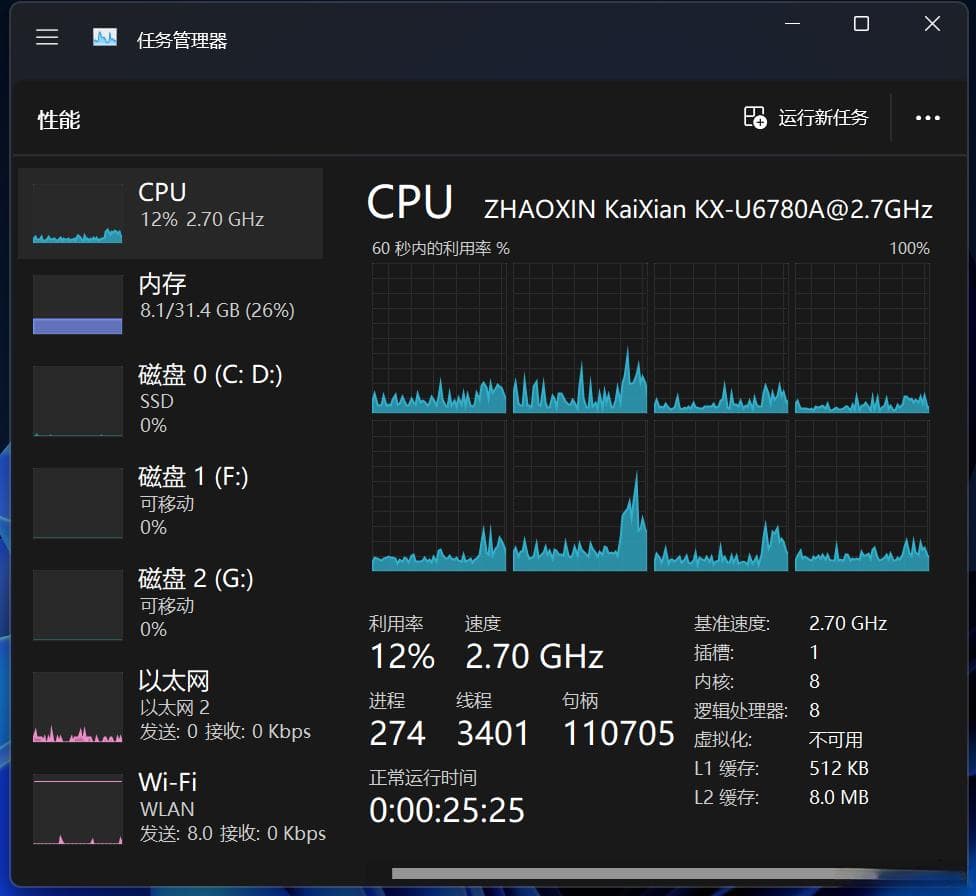The height and width of the screenshot is (896, 976).
Task: Click the third core graph in bottom row
Action: (x=721, y=496)
